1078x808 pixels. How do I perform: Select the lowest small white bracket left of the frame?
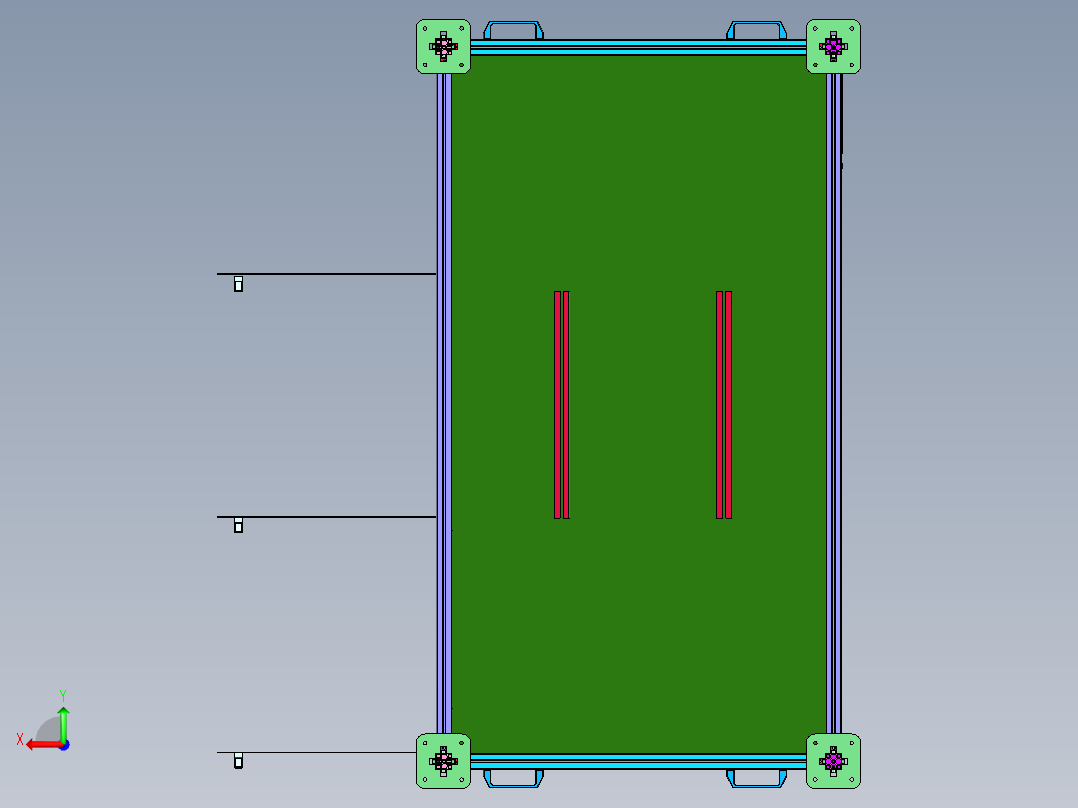coord(239,761)
